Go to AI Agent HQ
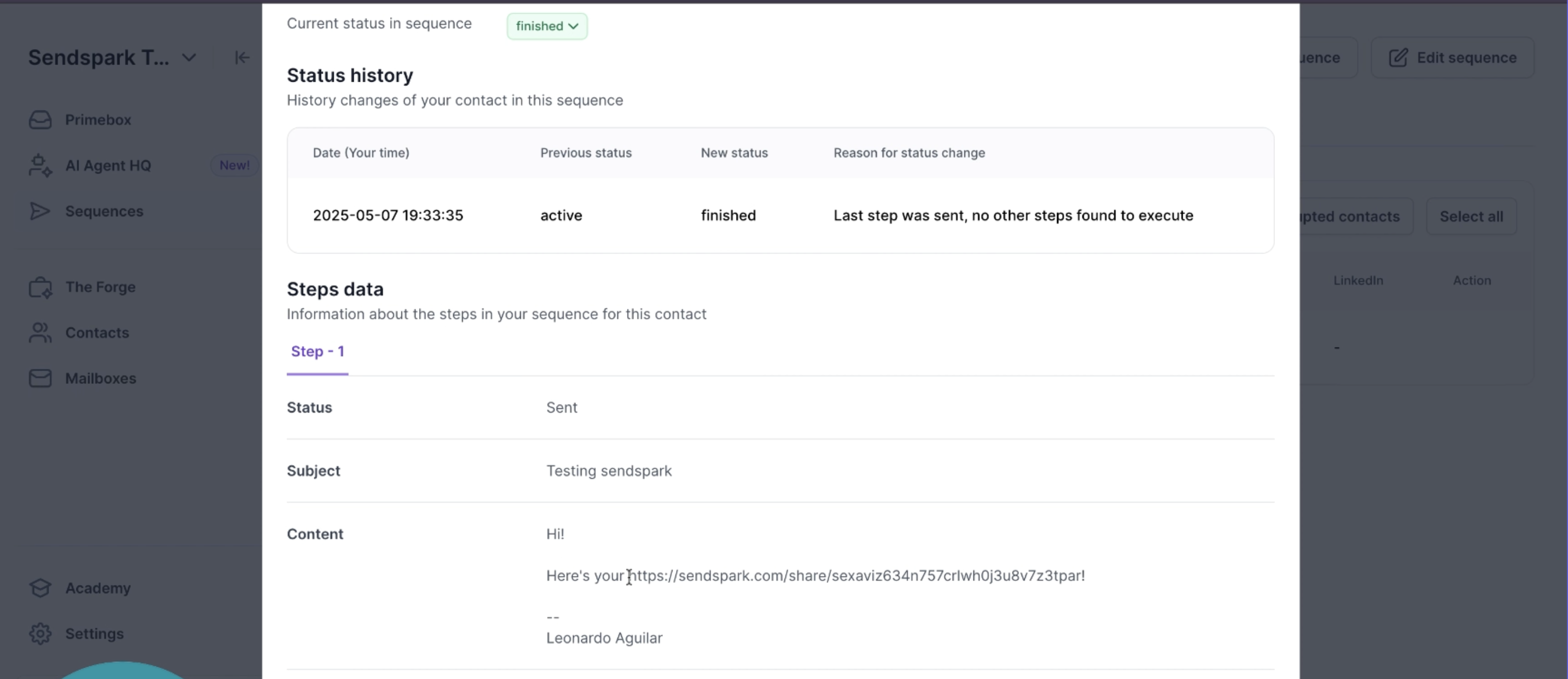The width and height of the screenshot is (1568, 679). click(x=108, y=165)
